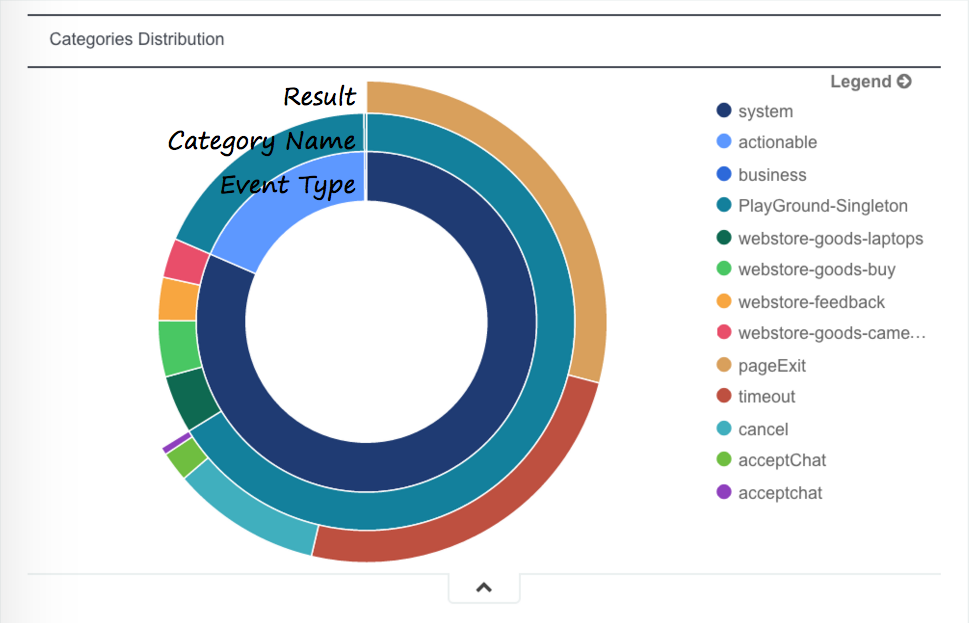Toggle the business legend dot
The image size is (969, 623).
click(x=724, y=174)
